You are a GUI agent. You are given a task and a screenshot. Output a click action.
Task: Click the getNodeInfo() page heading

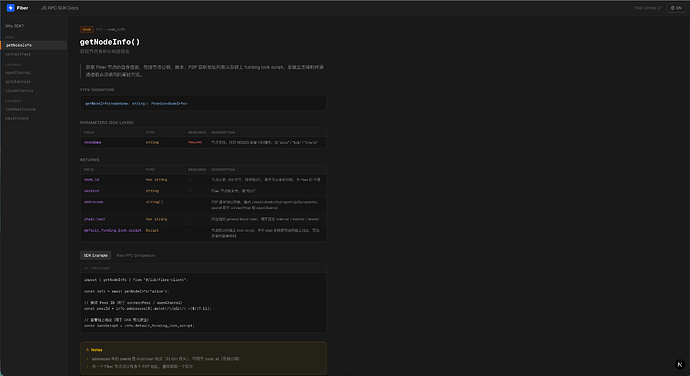pos(110,42)
